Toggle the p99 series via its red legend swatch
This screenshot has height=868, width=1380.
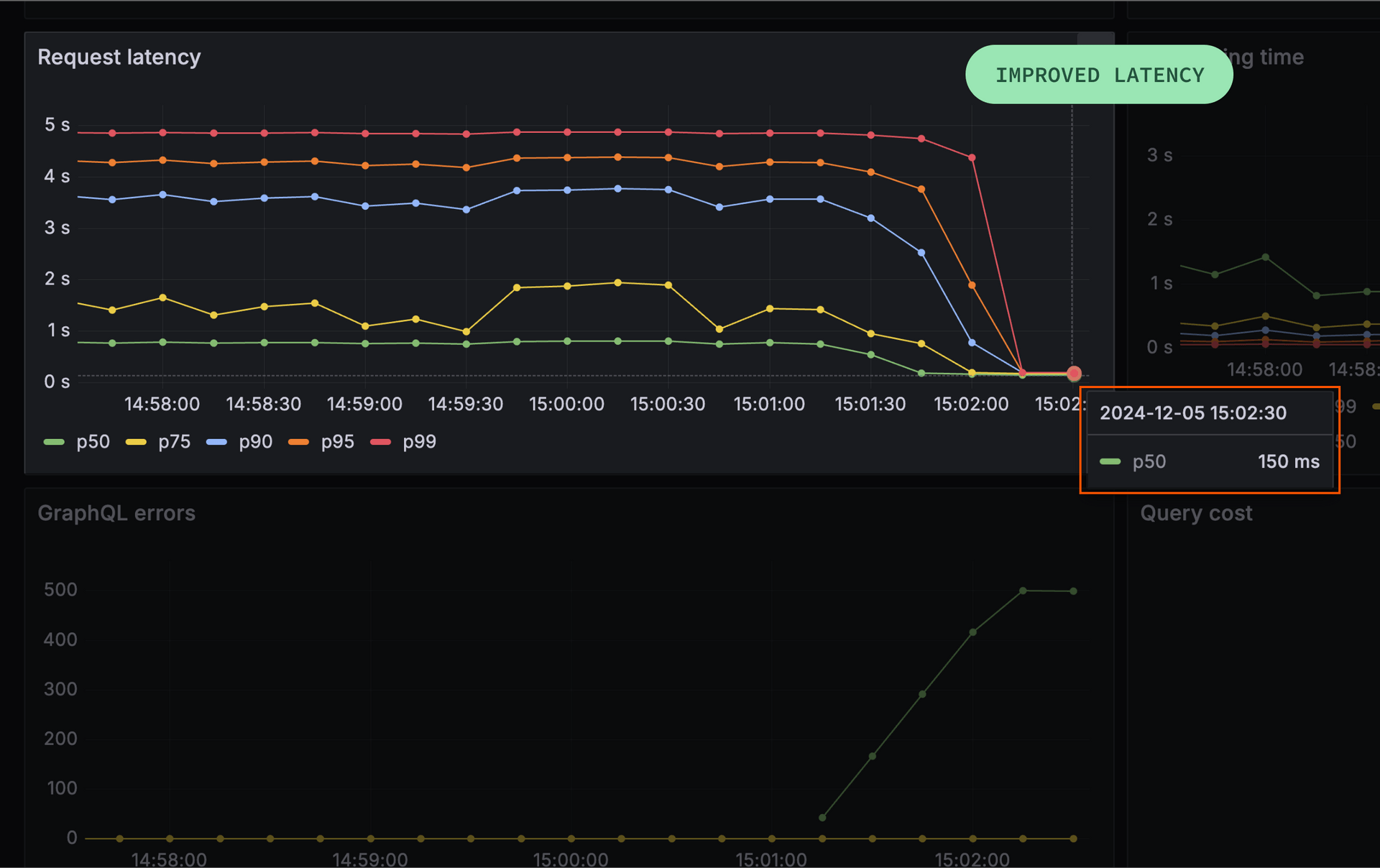click(x=381, y=441)
